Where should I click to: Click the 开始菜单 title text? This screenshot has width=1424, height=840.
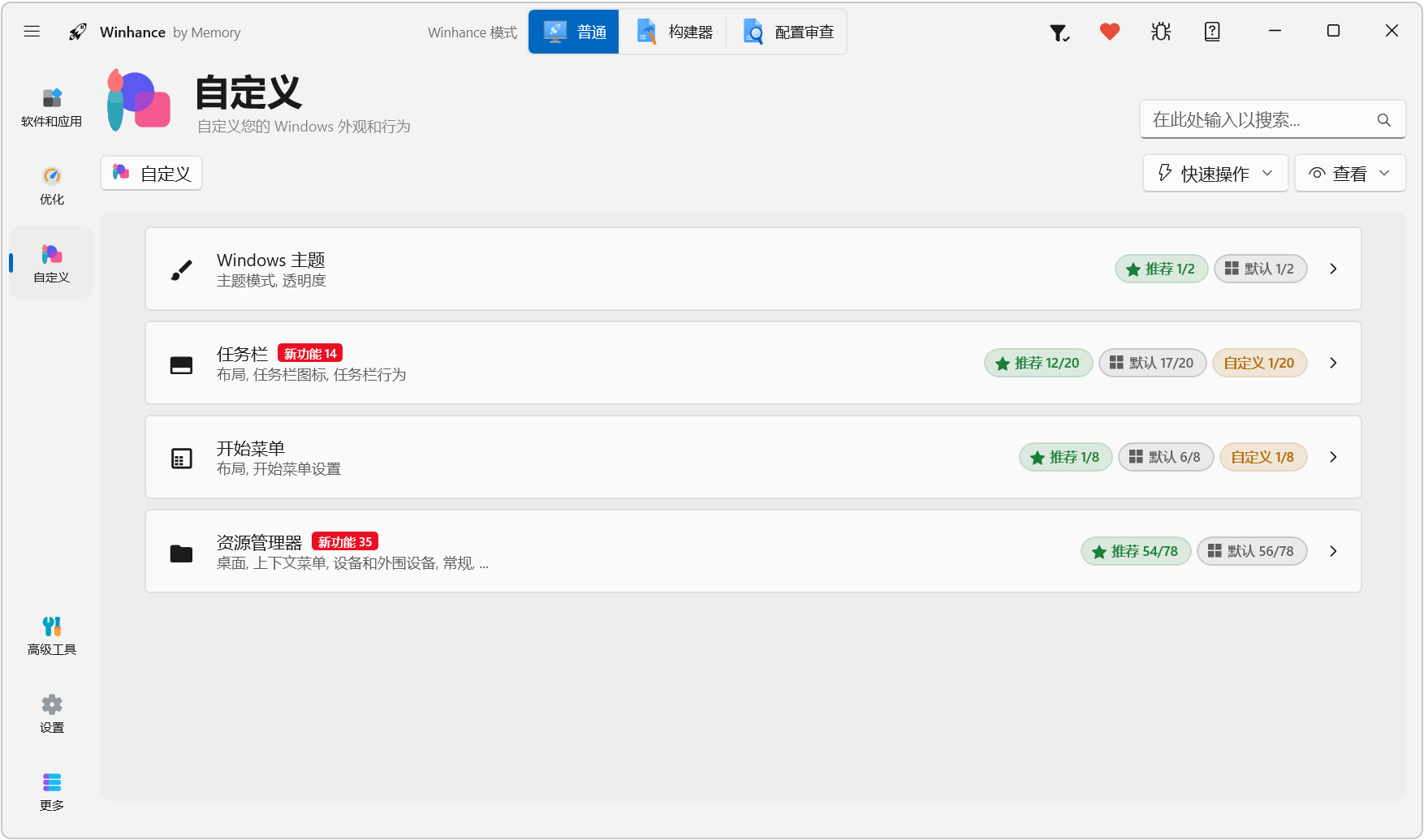pyautogui.click(x=251, y=448)
